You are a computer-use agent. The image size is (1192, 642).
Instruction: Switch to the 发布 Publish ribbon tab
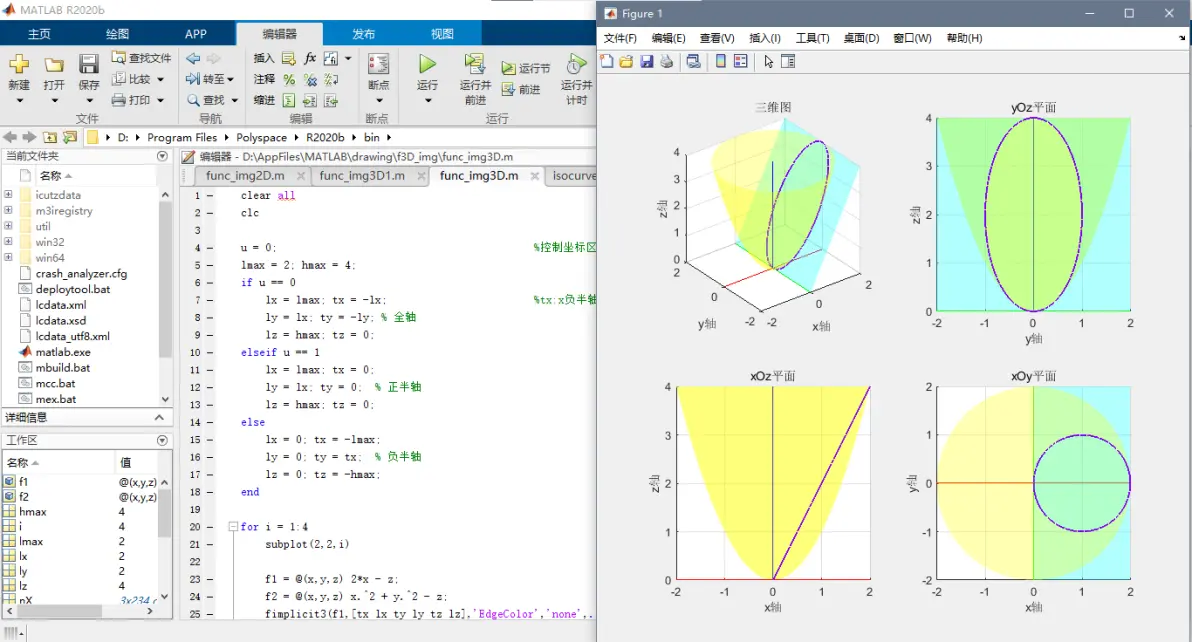pyautogui.click(x=363, y=34)
